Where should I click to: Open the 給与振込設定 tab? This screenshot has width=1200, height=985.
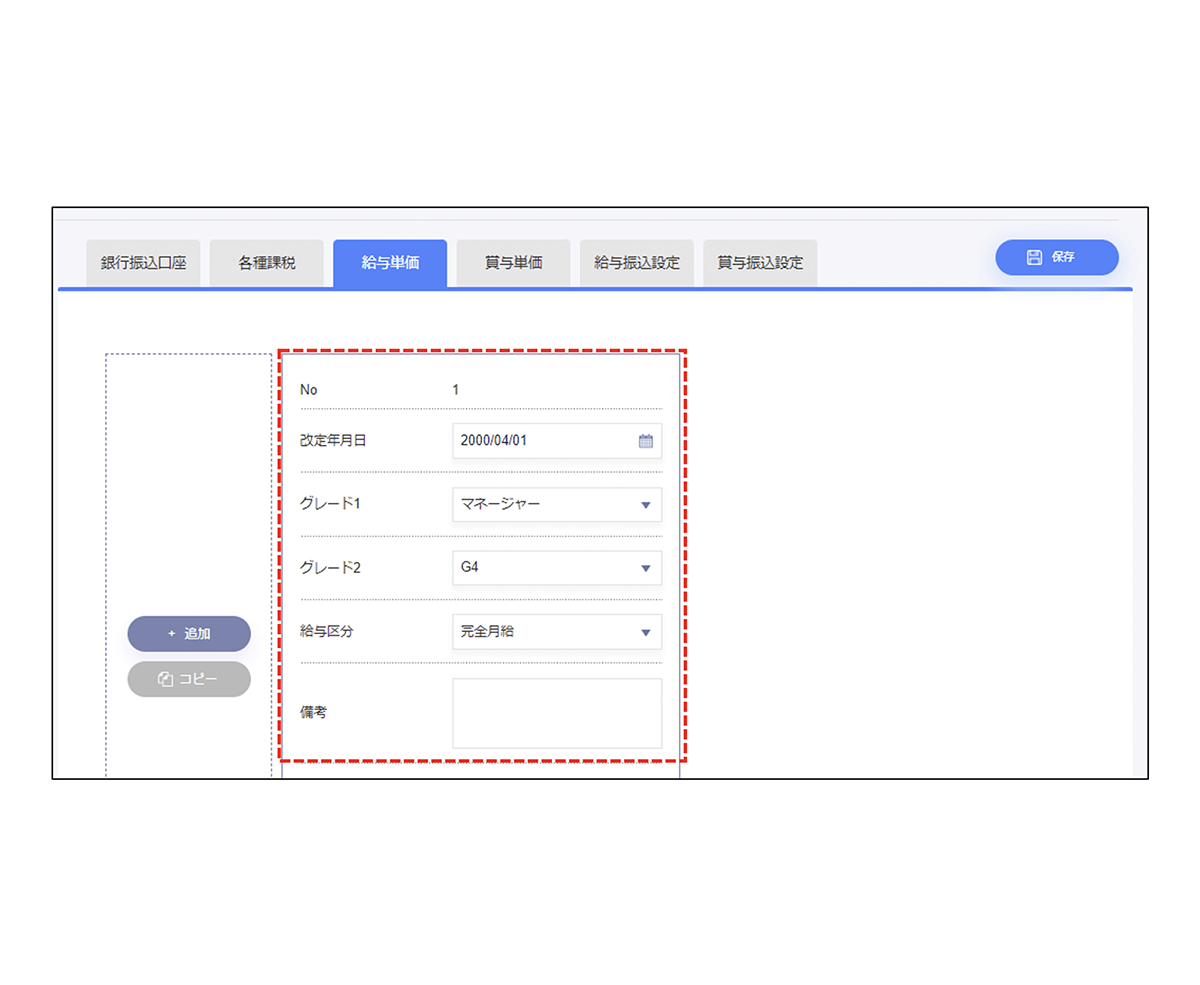pos(637,264)
